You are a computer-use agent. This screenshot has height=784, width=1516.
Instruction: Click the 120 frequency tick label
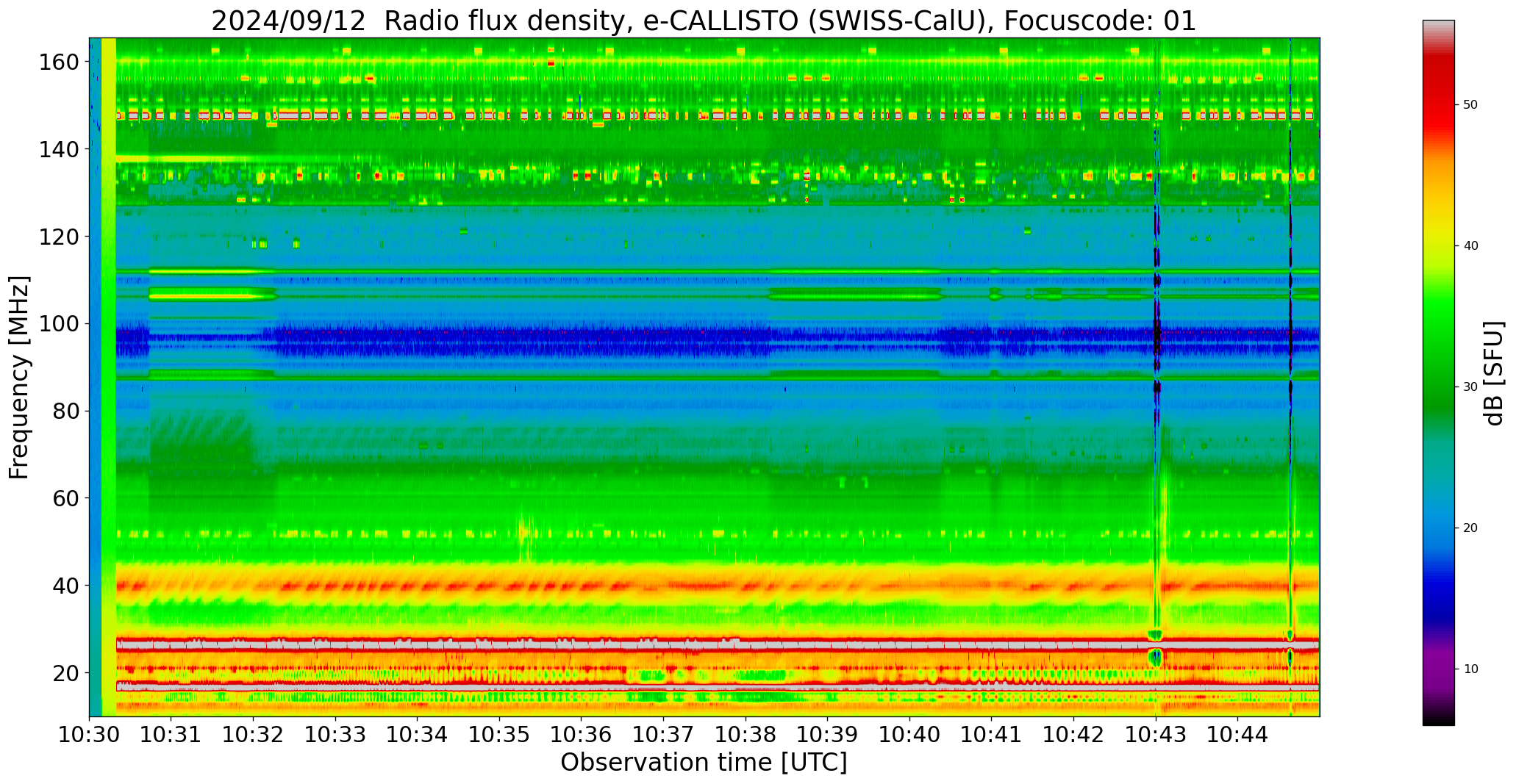tap(58, 237)
